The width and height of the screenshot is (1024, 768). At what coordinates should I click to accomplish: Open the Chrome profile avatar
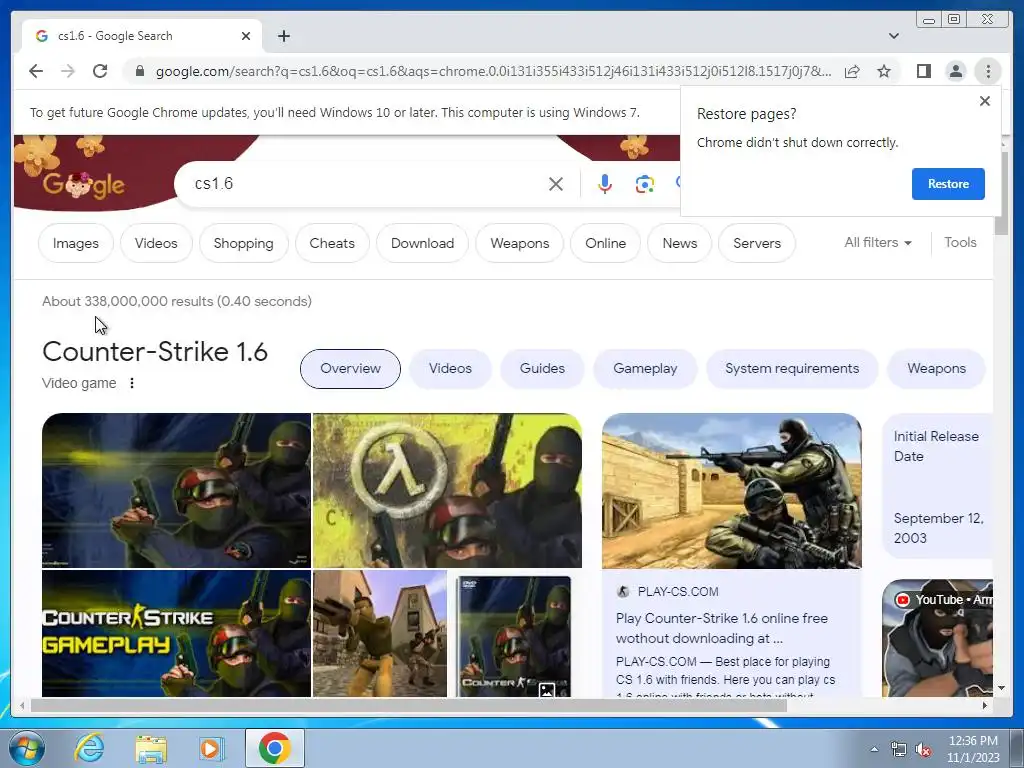point(955,71)
